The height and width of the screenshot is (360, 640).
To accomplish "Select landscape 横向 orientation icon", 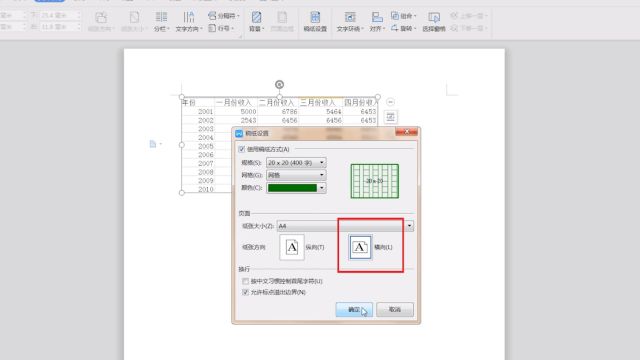I will pos(360,247).
